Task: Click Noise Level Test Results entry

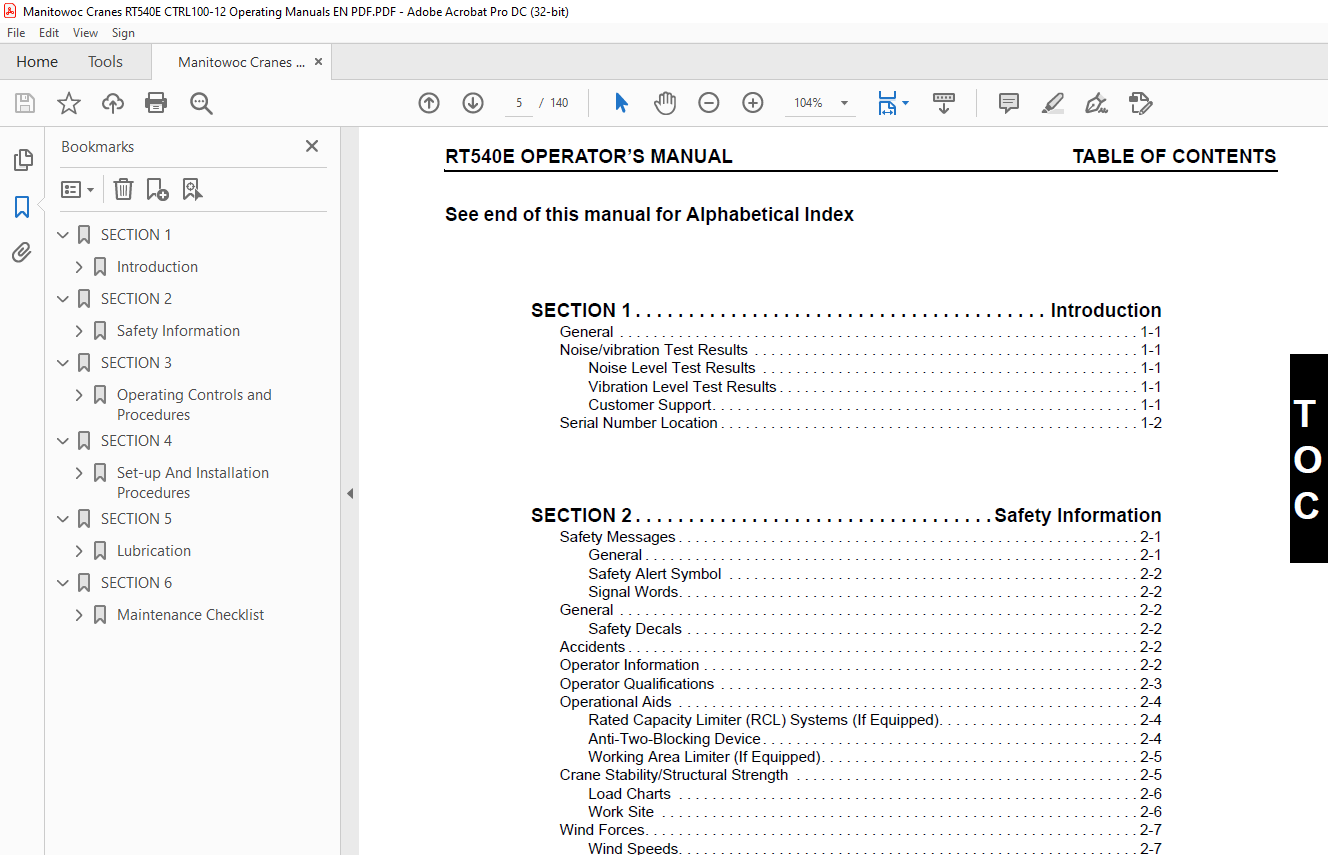Action: point(672,368)
